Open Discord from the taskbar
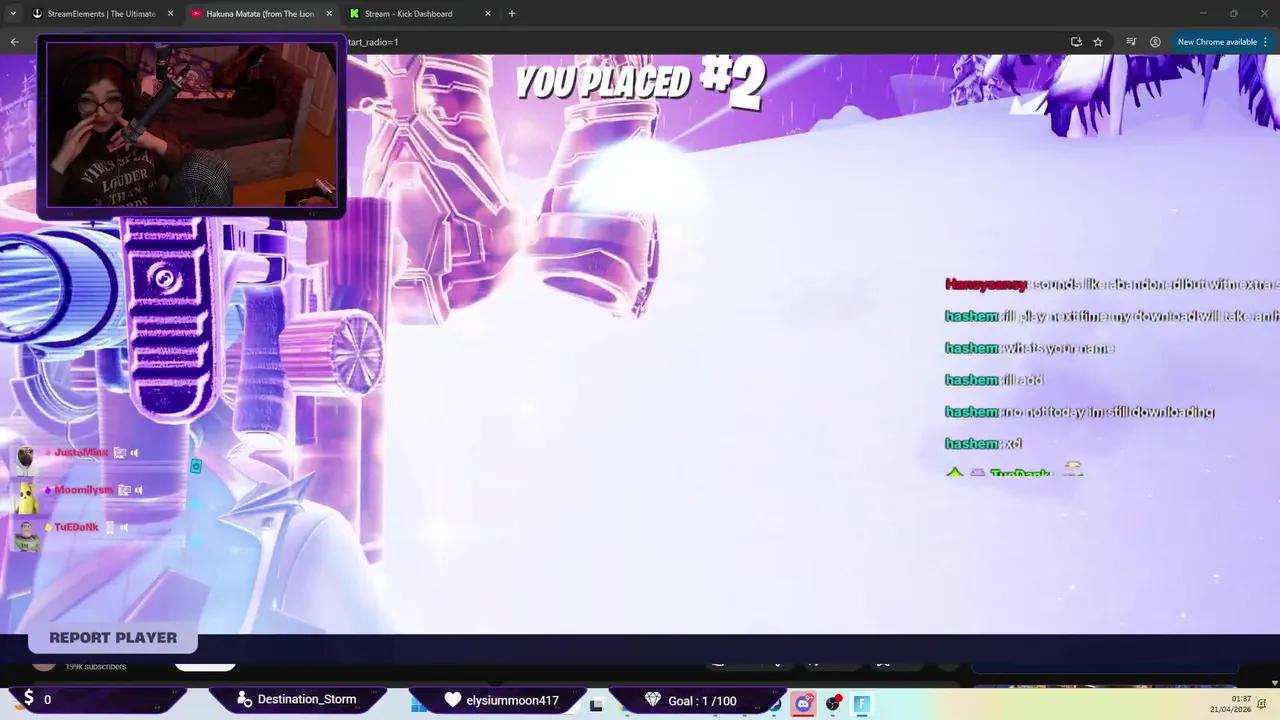Screen dimensions: 1280x720 click(x=803, y=704)
